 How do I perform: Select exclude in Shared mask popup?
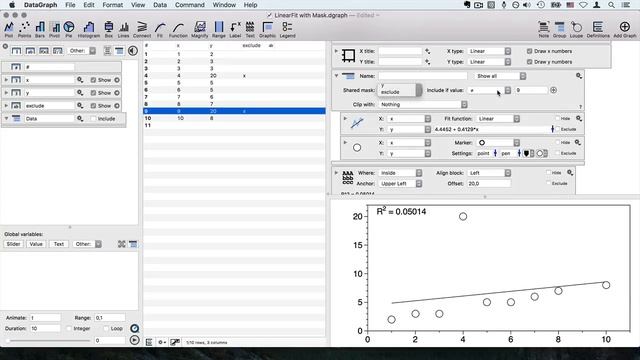click(390, 92)
